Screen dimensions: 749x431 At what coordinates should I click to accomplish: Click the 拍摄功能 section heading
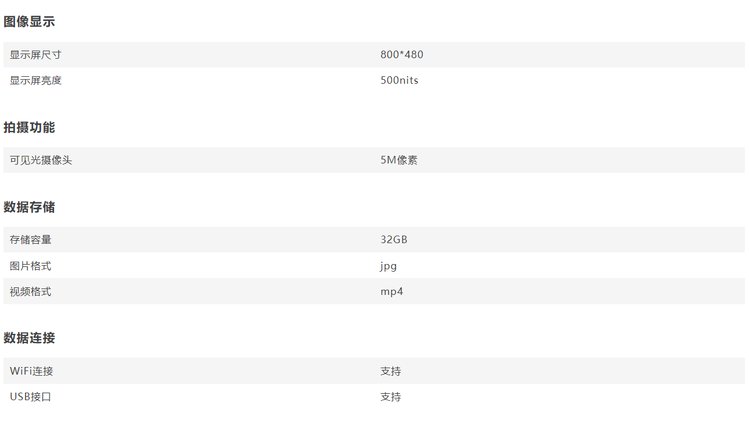pos(29,127)
